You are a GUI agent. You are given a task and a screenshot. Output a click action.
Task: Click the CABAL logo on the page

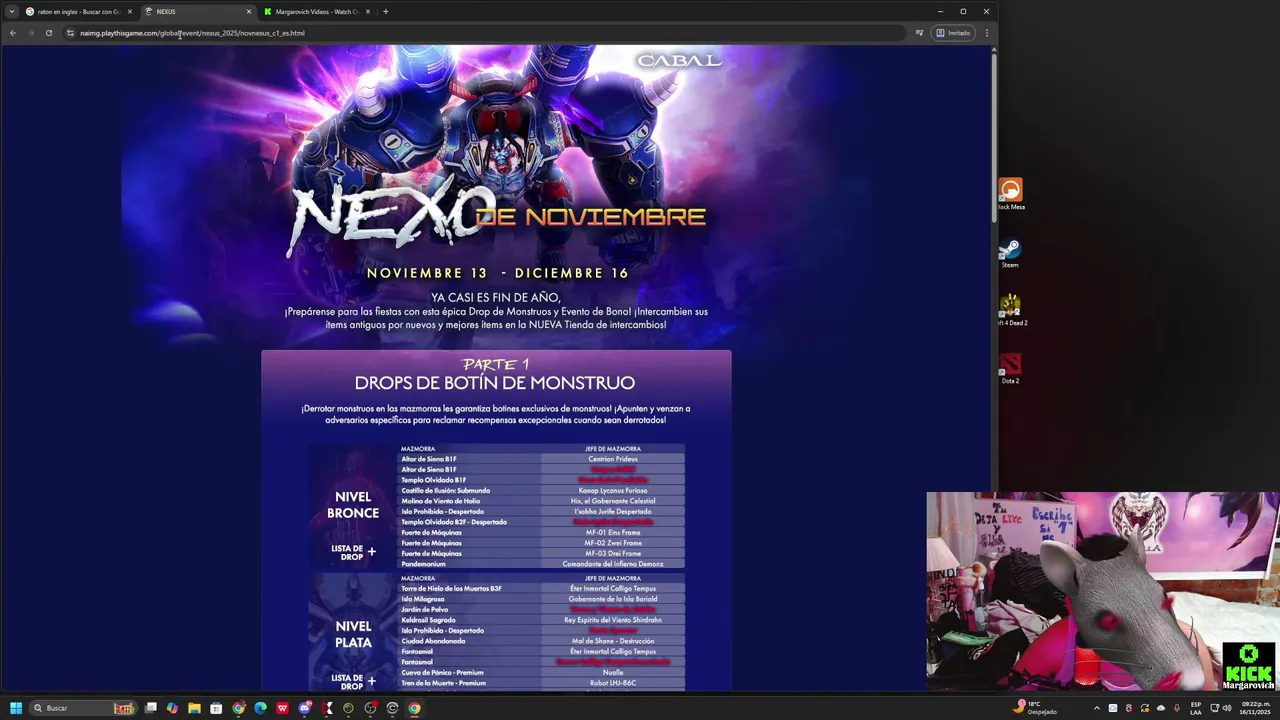679,61
